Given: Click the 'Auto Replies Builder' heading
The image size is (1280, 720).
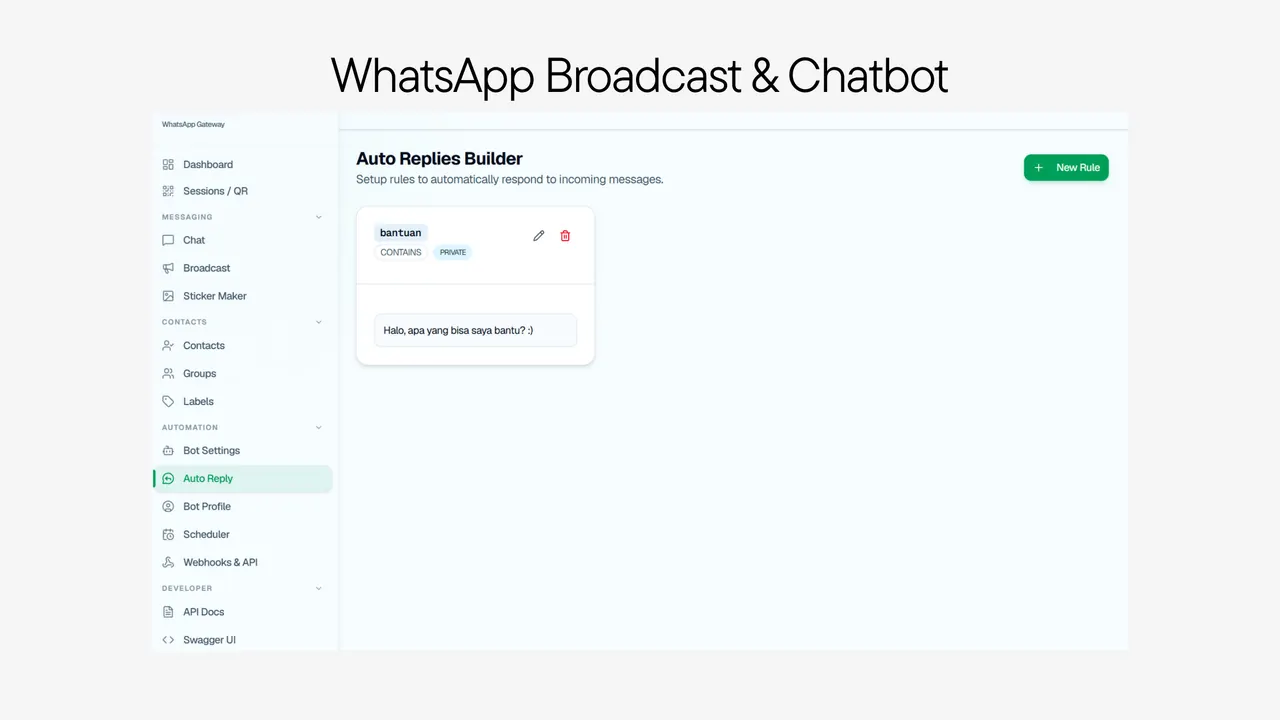Looking at the screenshot, I should (440, 158).
